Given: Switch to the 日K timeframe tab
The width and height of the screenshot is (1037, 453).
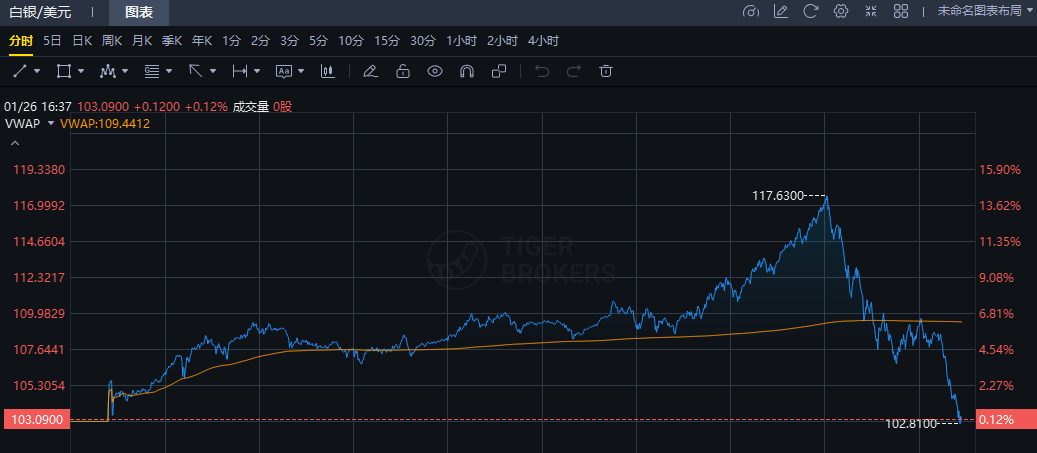Looking at the screenshot, I should click(82, 41).
